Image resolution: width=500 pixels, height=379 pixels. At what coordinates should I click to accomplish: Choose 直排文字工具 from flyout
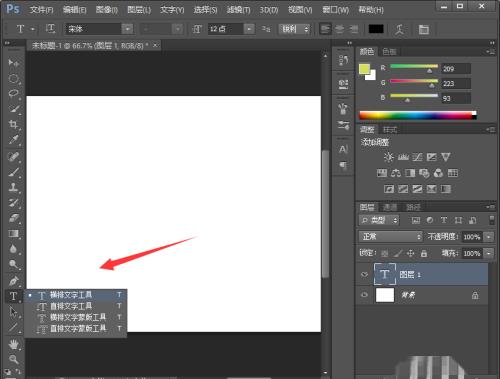pyautogui.click(x=75, y=306)
